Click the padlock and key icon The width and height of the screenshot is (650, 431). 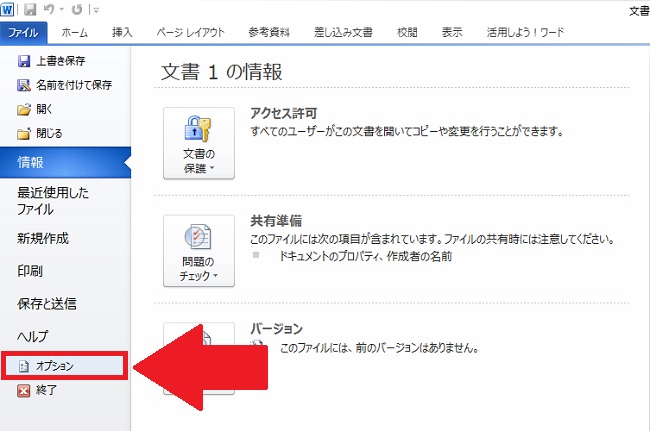click(197, 129)
